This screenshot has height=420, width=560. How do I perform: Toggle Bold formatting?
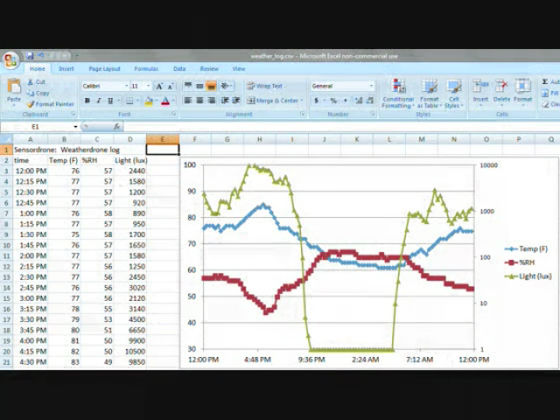tap(87, 101)
